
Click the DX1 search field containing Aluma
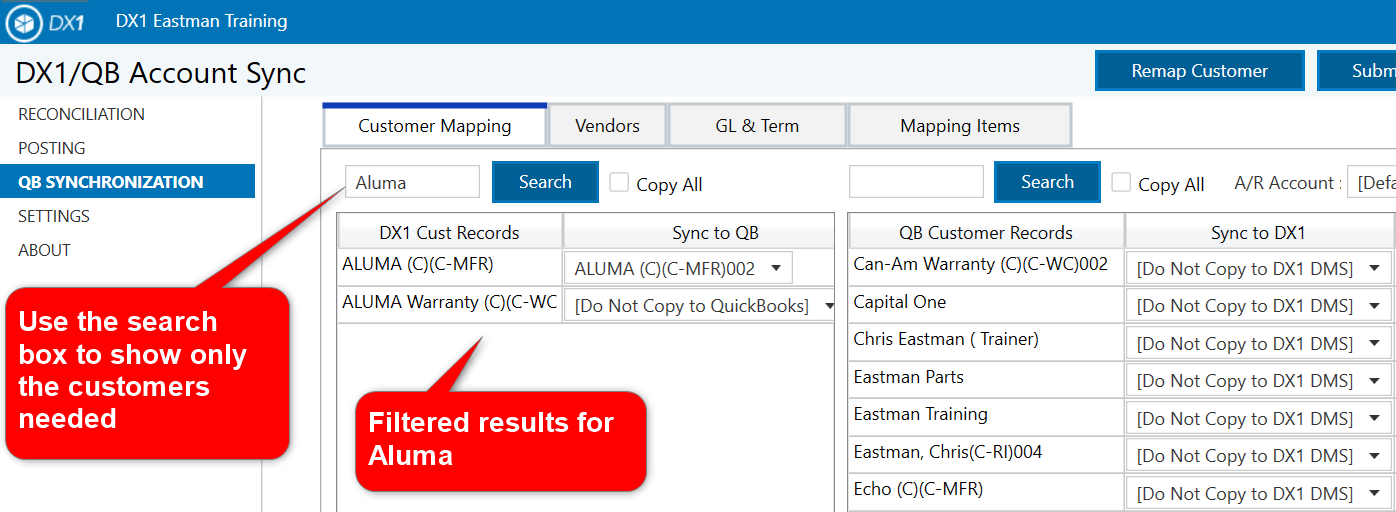click(412, 182)
